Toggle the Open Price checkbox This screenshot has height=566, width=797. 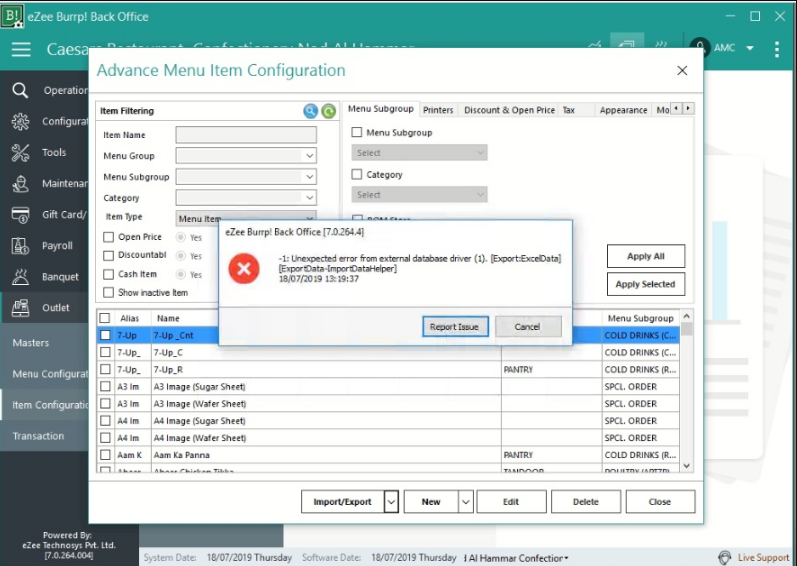coord(108,237)
